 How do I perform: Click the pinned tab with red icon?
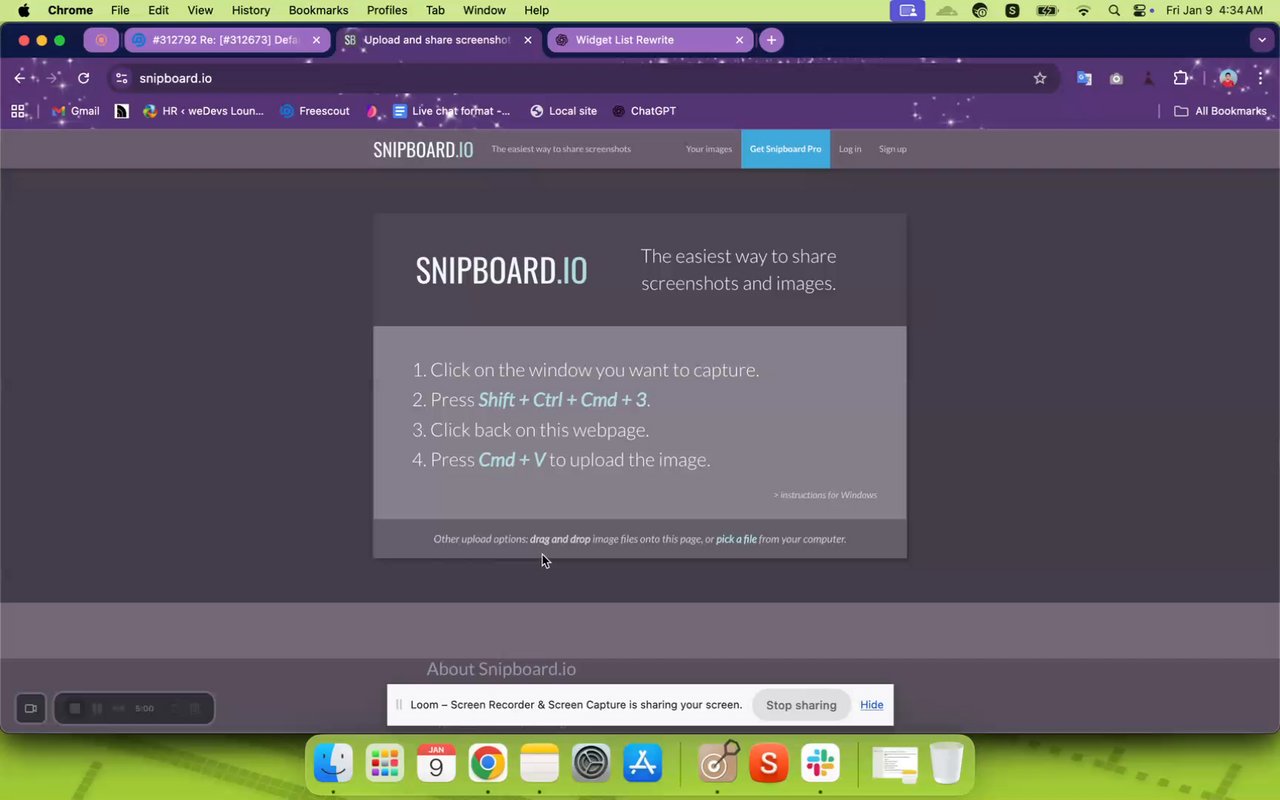coord(101,40)
